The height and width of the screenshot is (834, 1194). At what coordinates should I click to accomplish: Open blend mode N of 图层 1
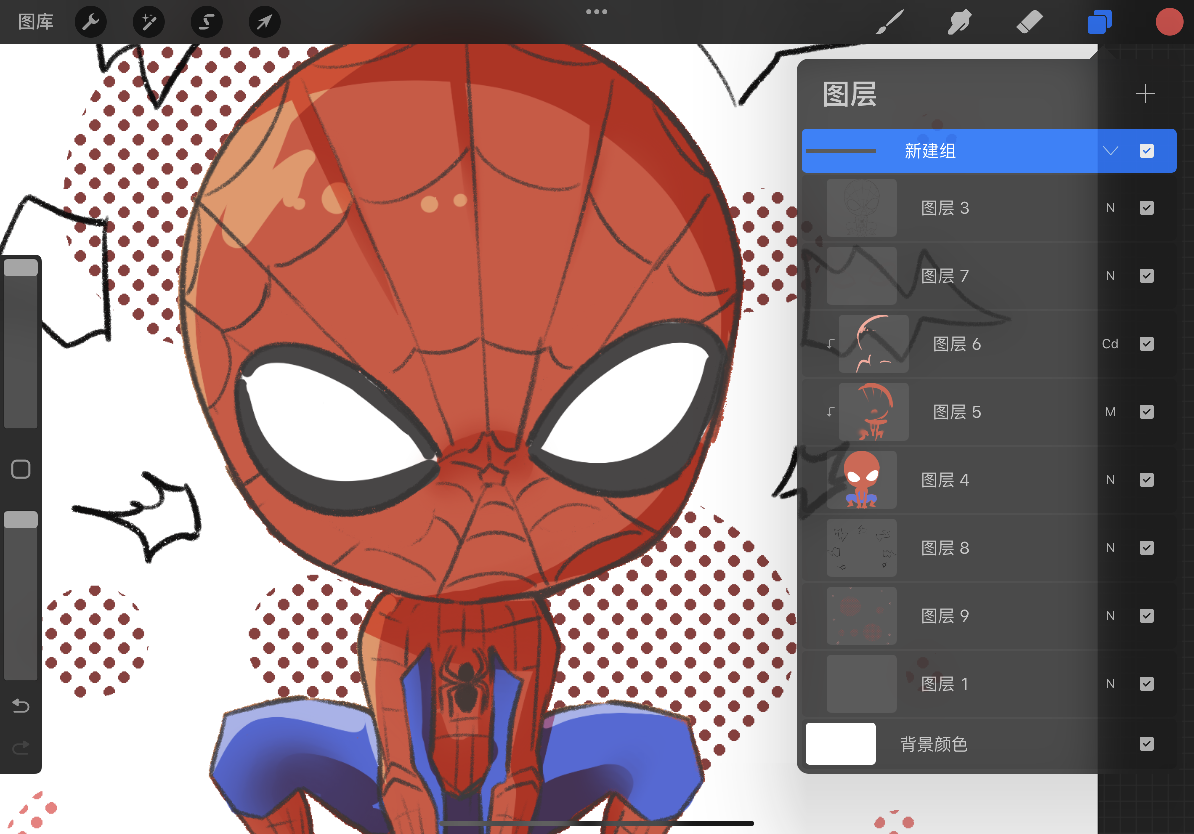pos(1110,684)
